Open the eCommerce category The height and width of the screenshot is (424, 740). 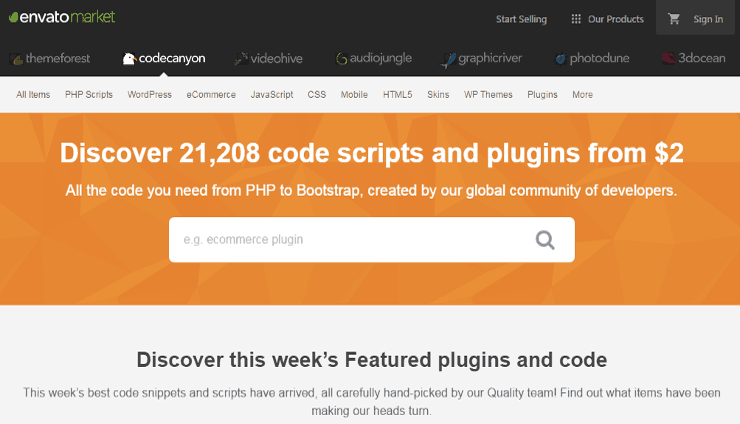click(x=211, y=94)
